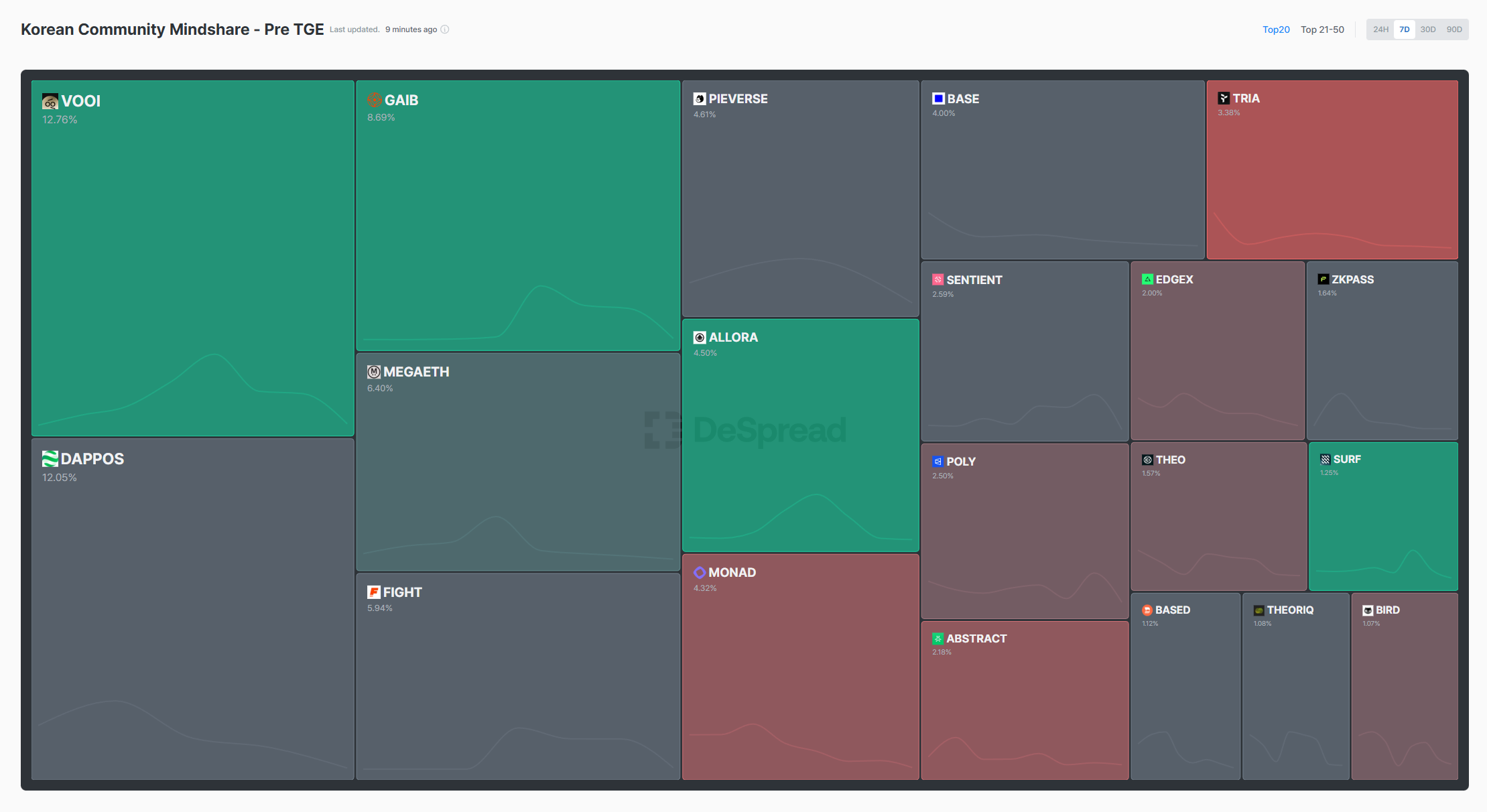Image resolution: width=1487 pixels, height=812 pixels.
Task: Switch to the Top 21-50 tab
Action: click(x=1322, y=29)
